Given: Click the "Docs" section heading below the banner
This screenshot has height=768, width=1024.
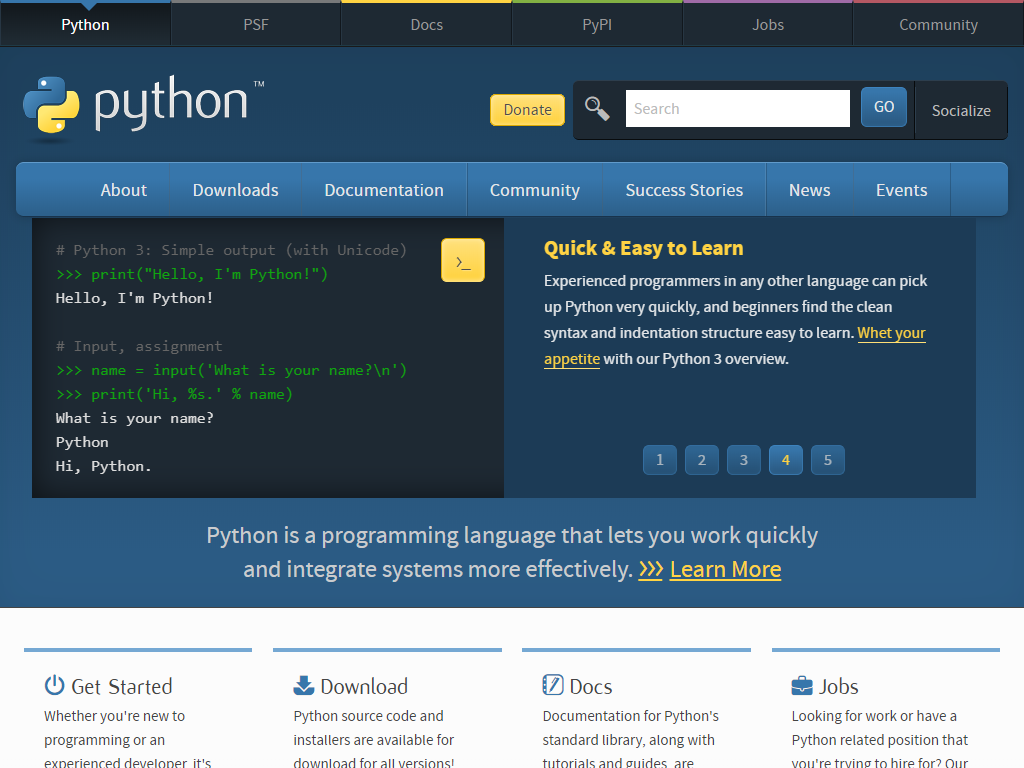Looking at the screenshot, I should [591, 686].
